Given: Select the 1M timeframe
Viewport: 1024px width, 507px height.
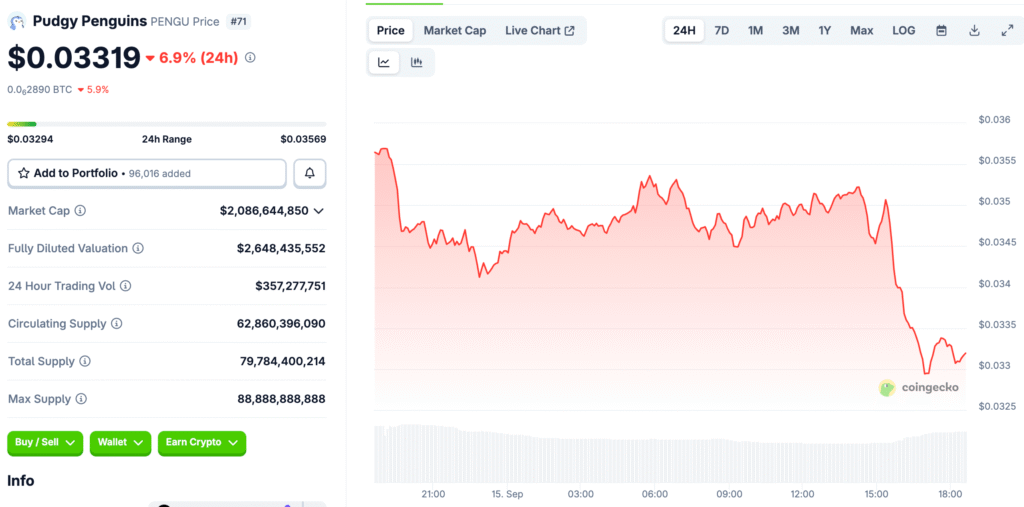Looking at the screenshot, I should pyautogui.click(x=756, y=31).
